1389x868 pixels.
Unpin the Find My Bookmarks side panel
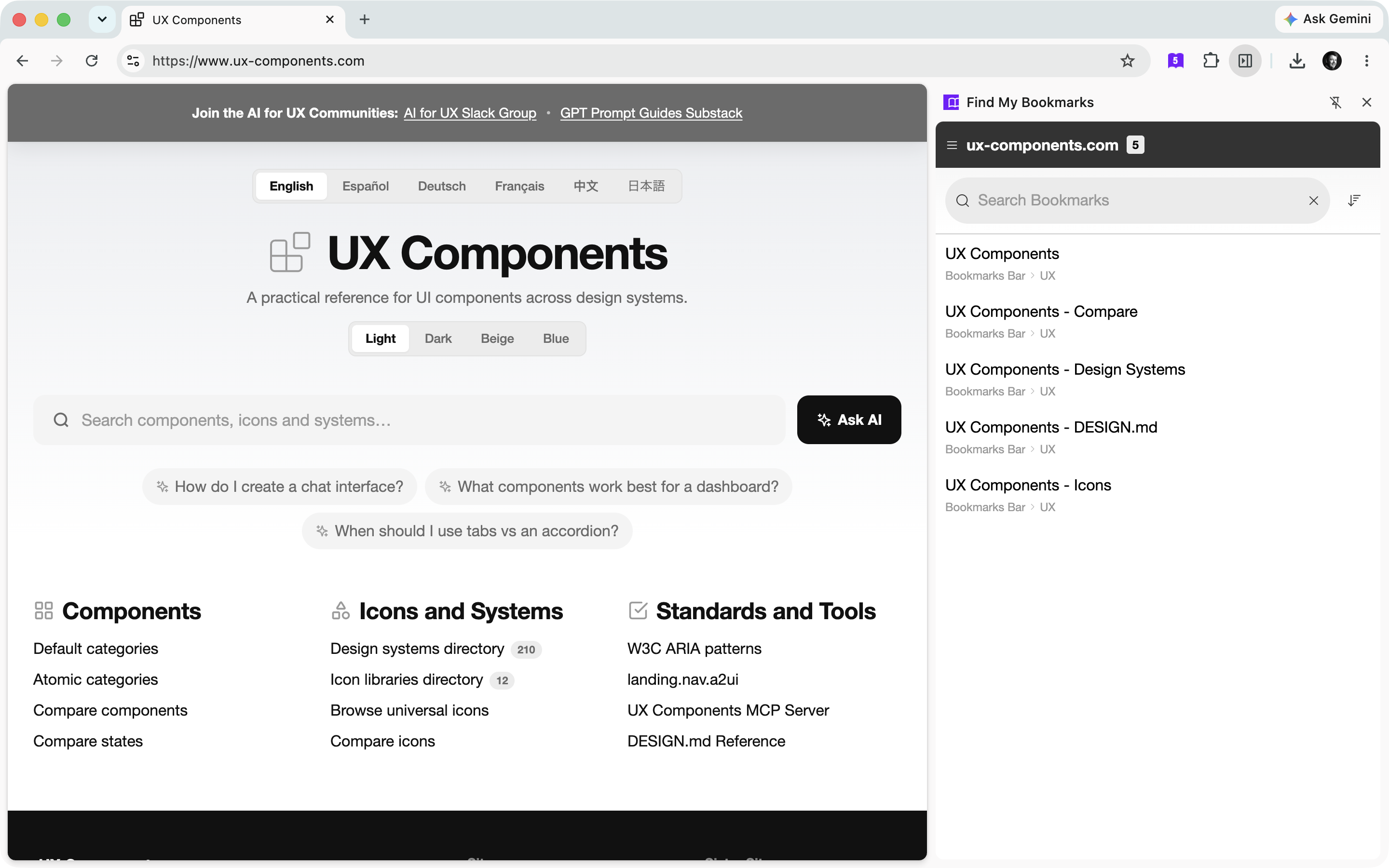coord(1335,102)
